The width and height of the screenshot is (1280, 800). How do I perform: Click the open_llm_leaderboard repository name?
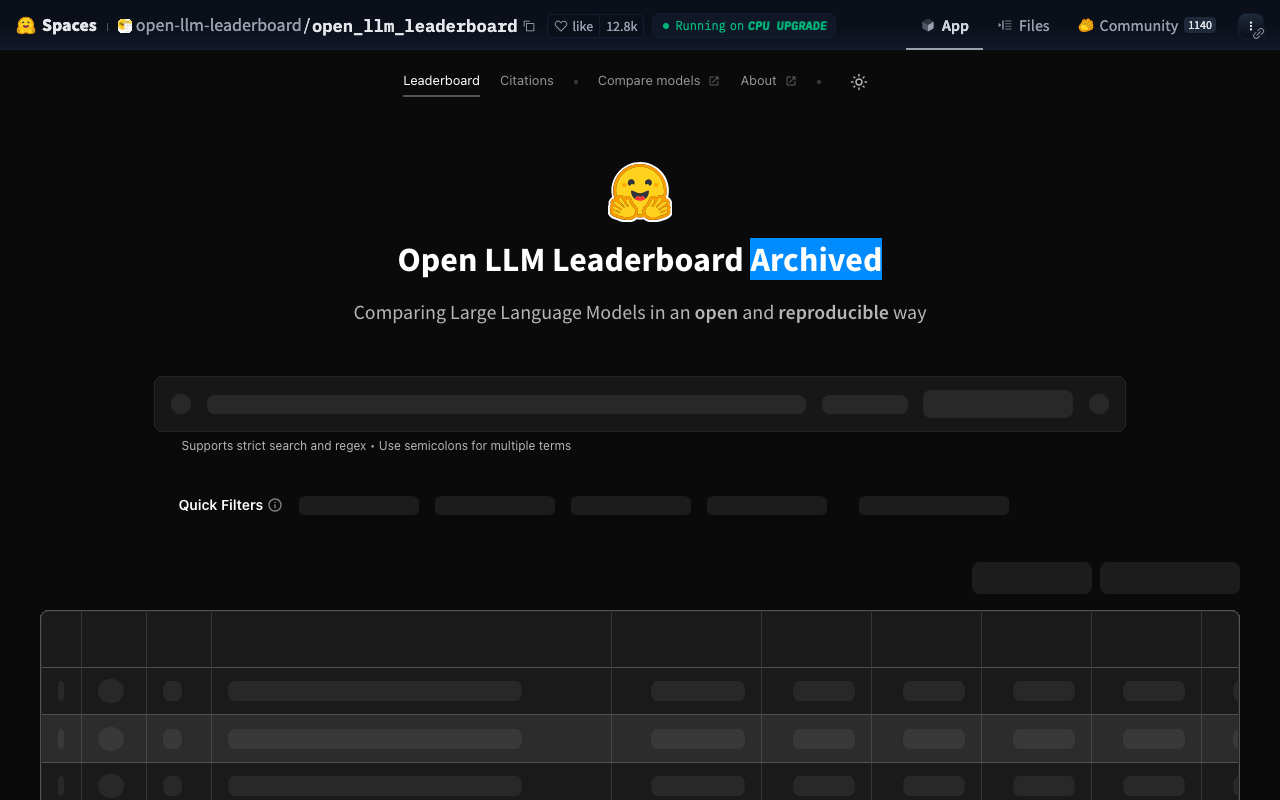click(x=414, y=26)
